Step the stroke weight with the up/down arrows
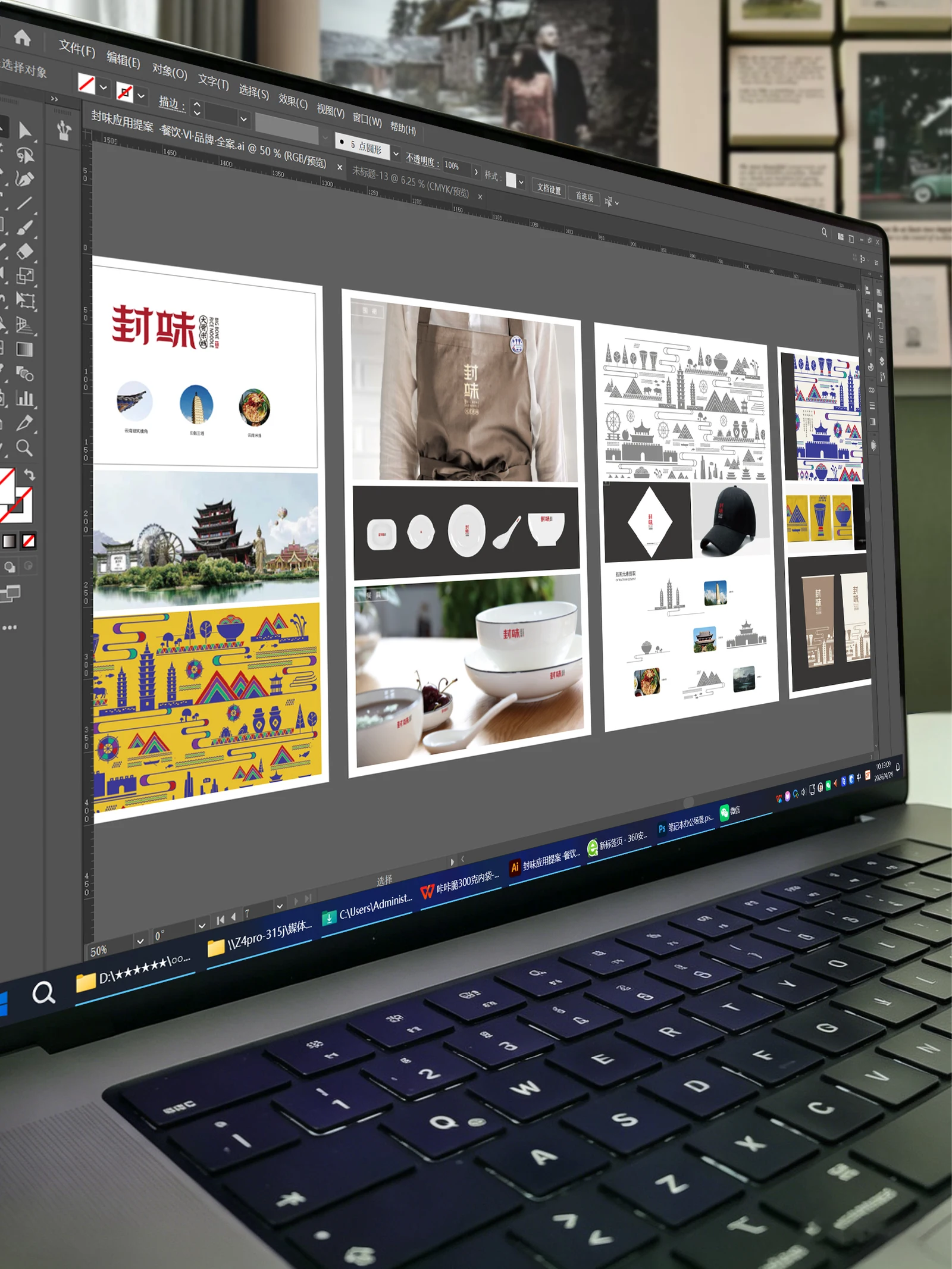 tap(198, 108)
